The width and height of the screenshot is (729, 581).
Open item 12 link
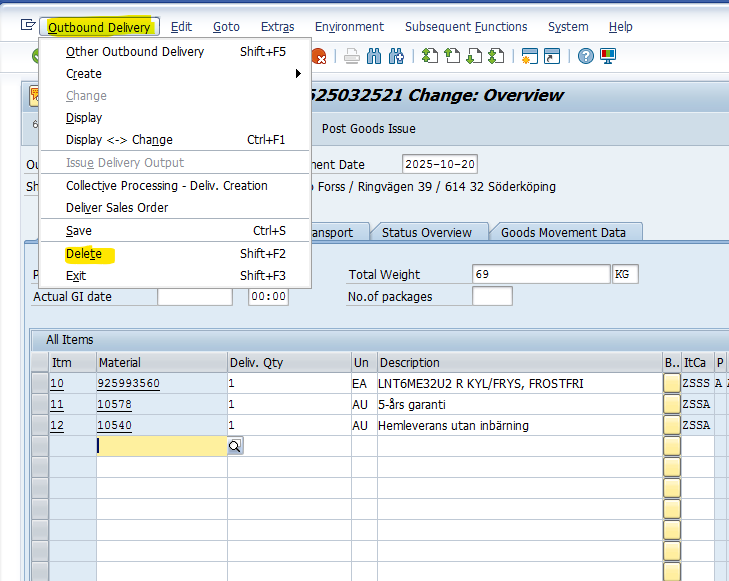point(57,425)
